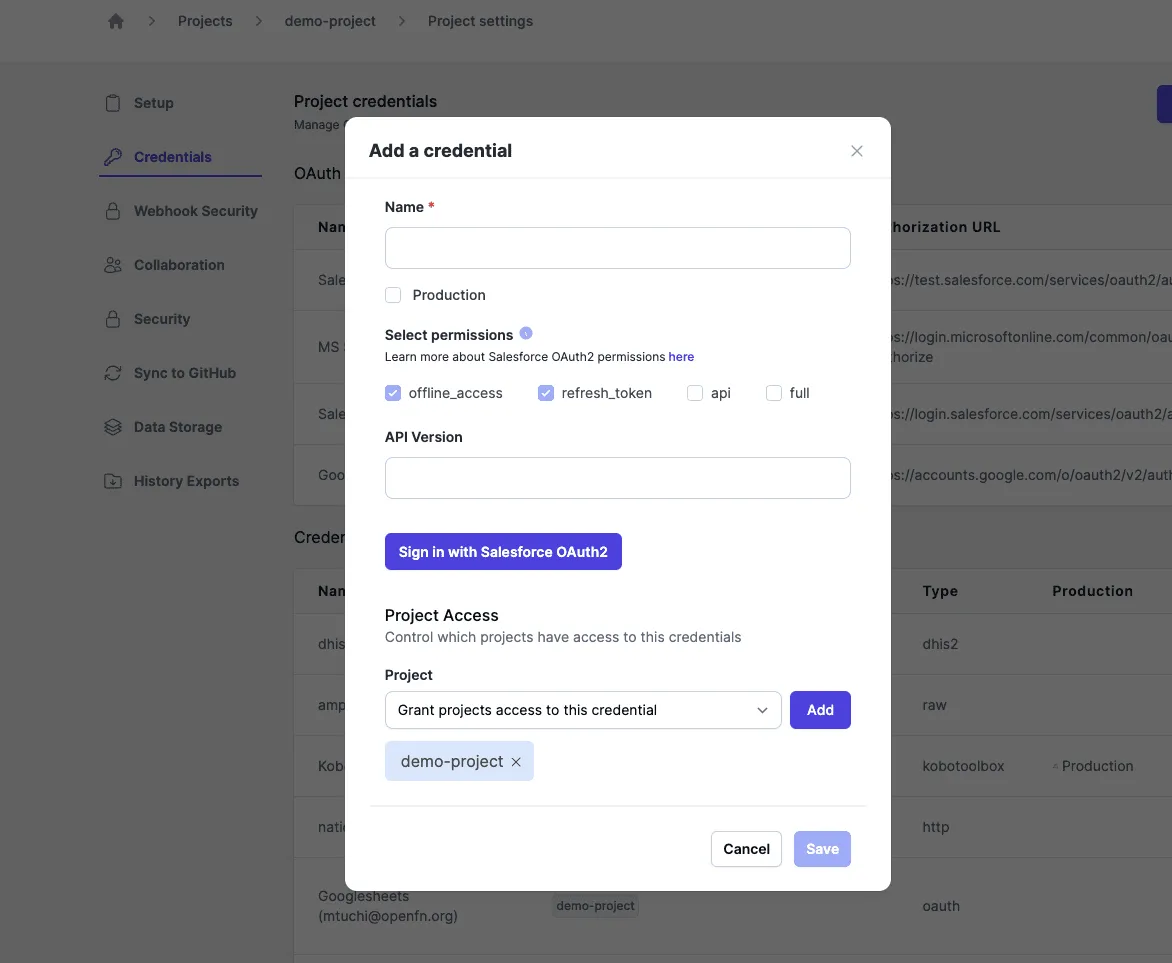Viewport: 1172px width, 963px height.
Task: Open Data Storage tab
Action: pyautogui.click(x=180, y=427)
